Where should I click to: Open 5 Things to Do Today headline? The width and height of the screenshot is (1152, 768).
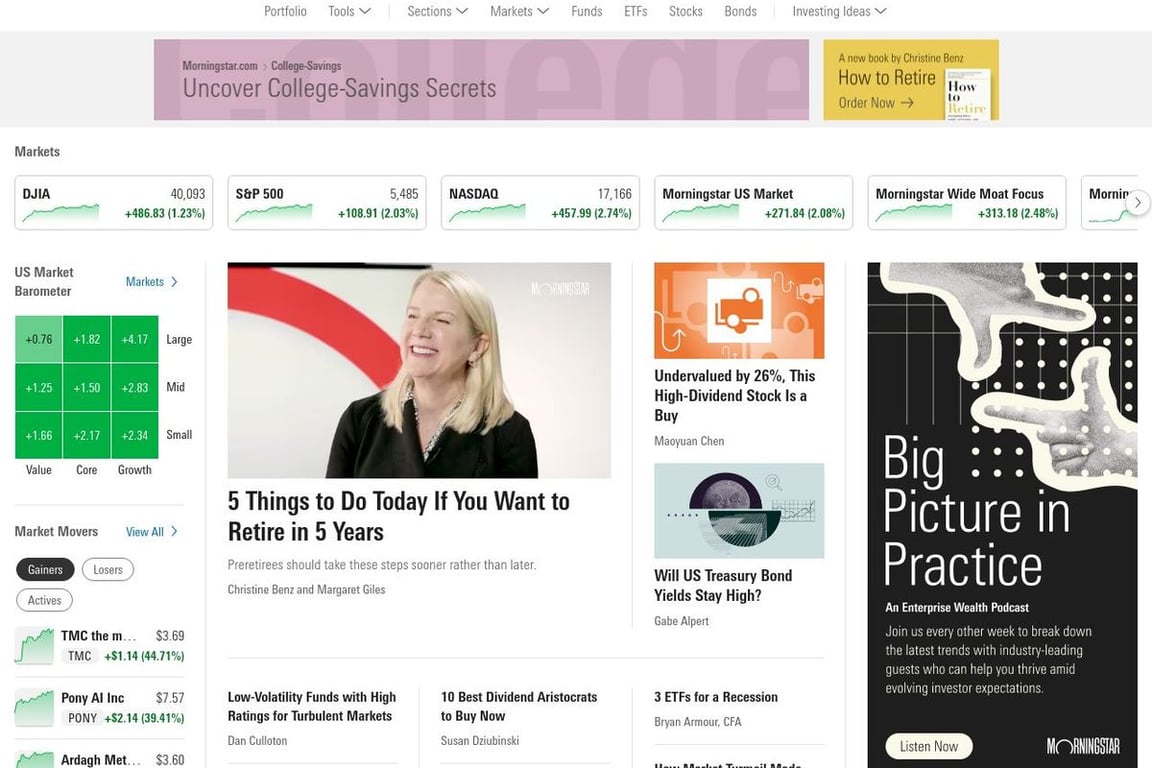399,516
